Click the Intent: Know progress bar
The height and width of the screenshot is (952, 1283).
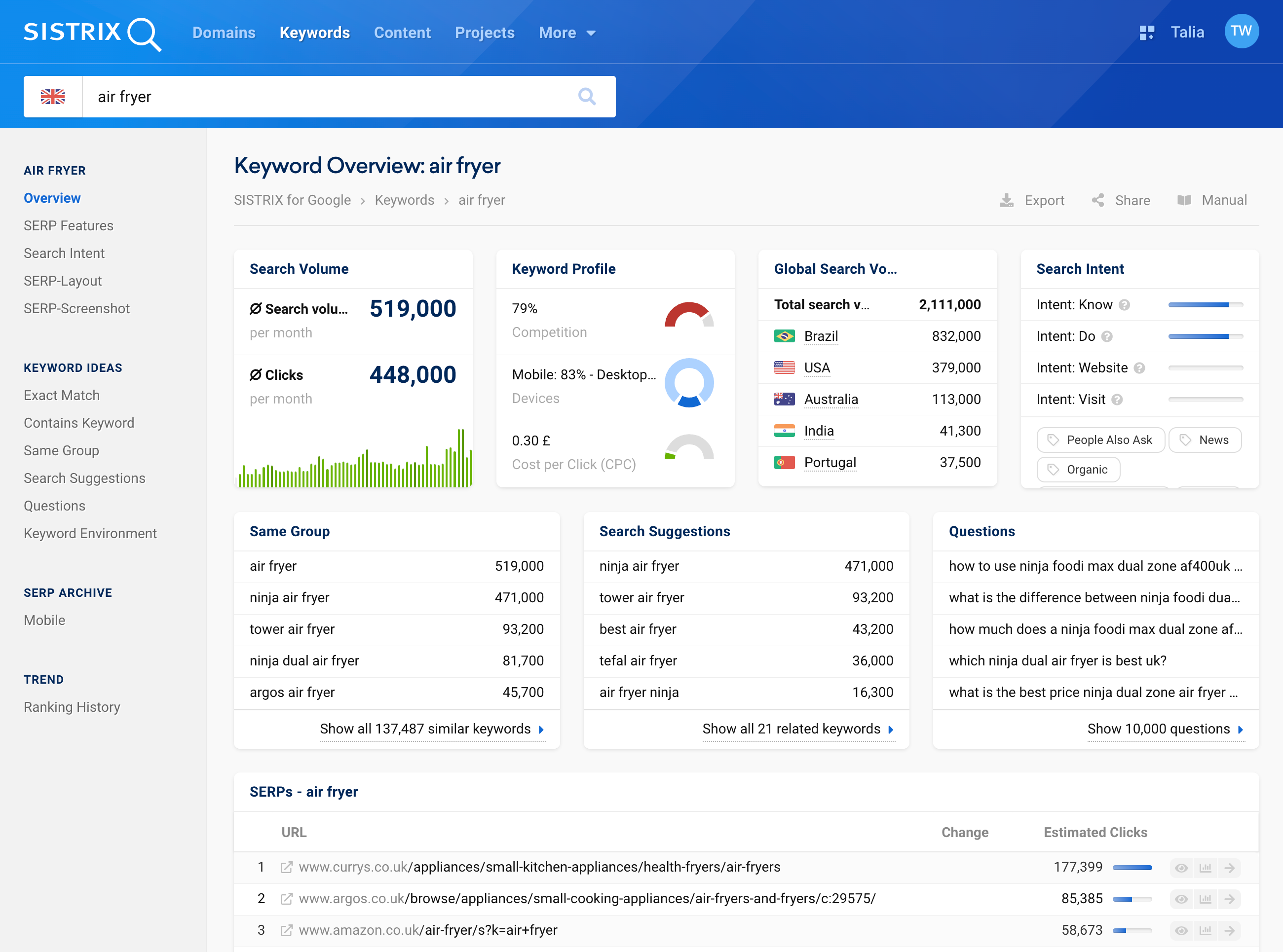click(1205, 305)
